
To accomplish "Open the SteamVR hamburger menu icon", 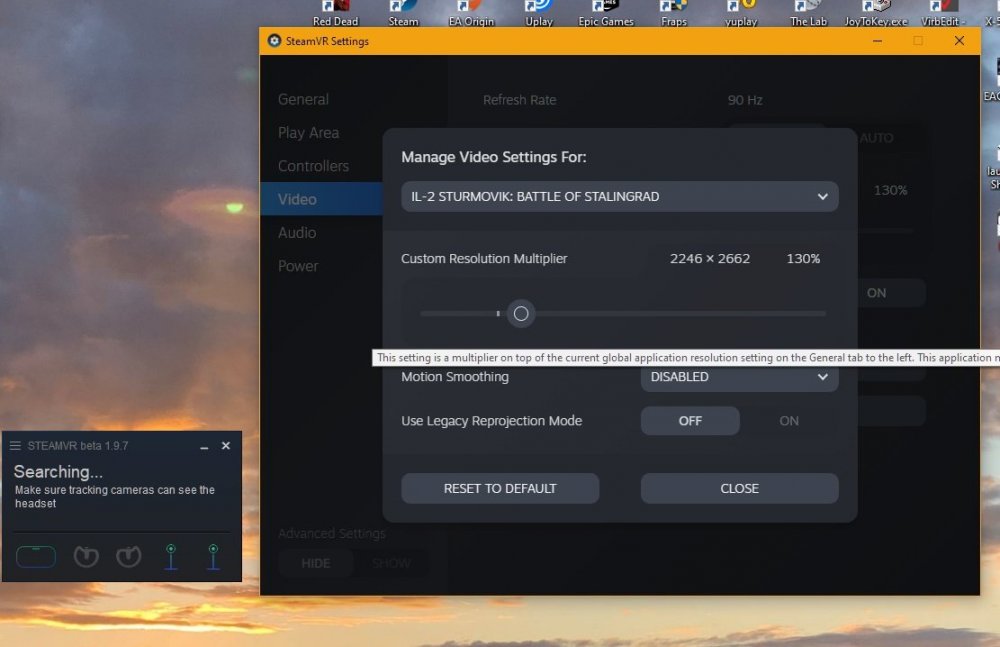I will coord(15,445).
